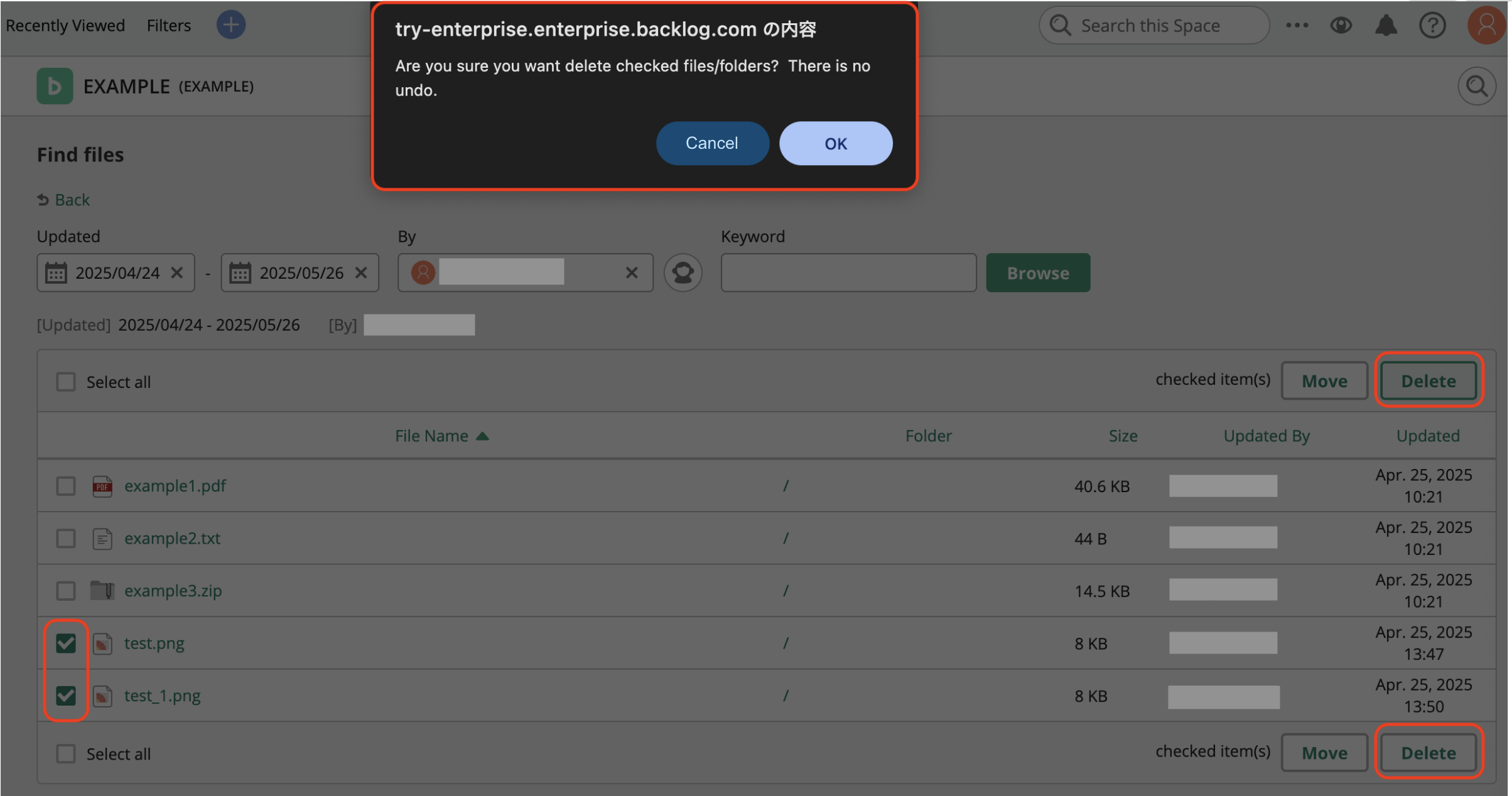Tick the bottom Select all checkbox

point(65,753)
